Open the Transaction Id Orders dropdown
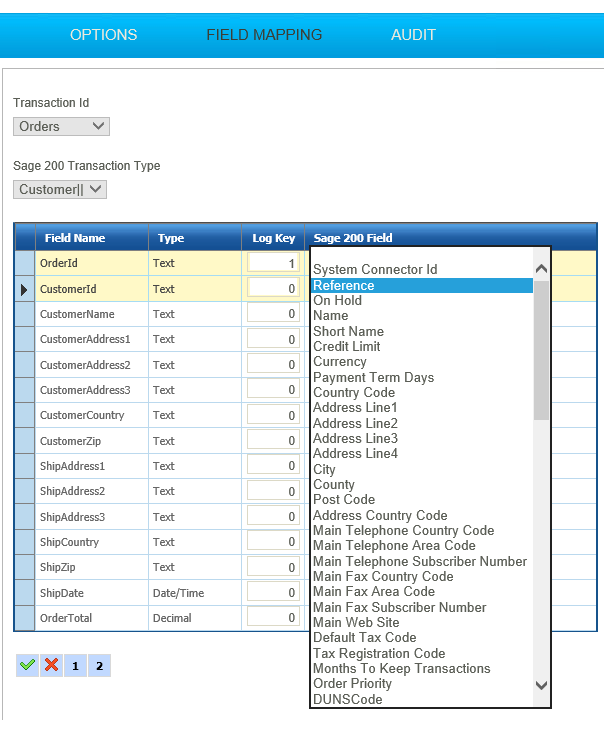 coord(61,126)
